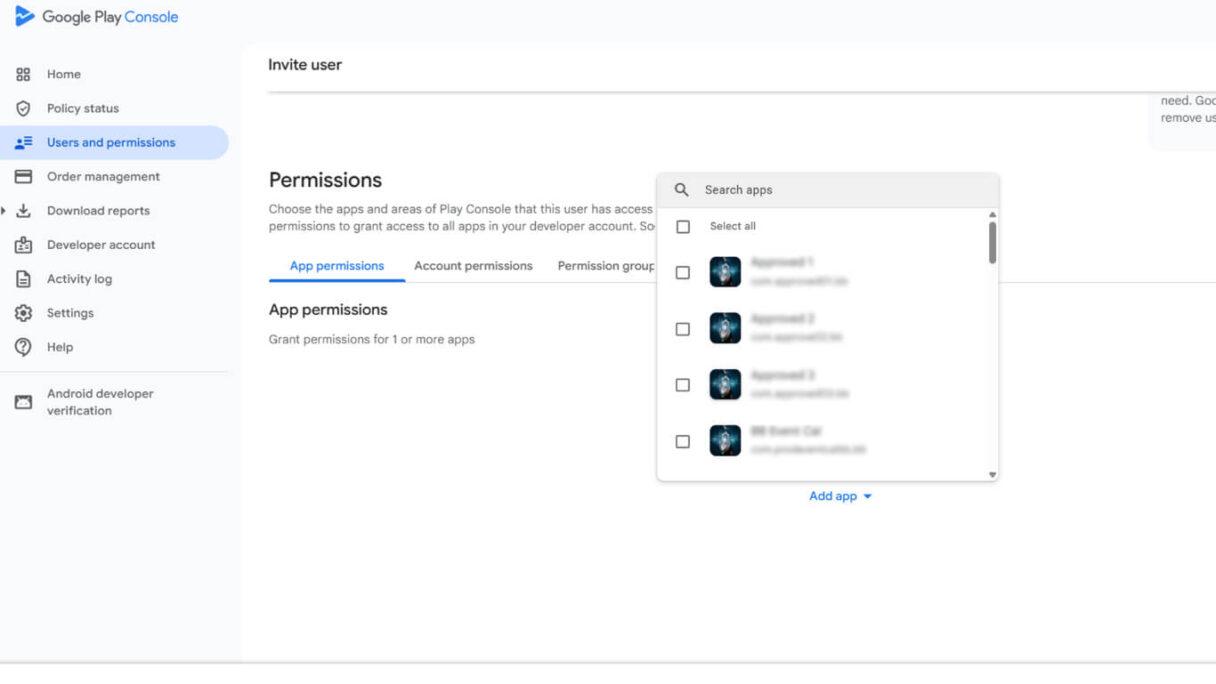The height and width of the screenshot is (684, 1216).
Task: Click the Help question mark icon
Action: pyautogui.click(x=23, y=347)
